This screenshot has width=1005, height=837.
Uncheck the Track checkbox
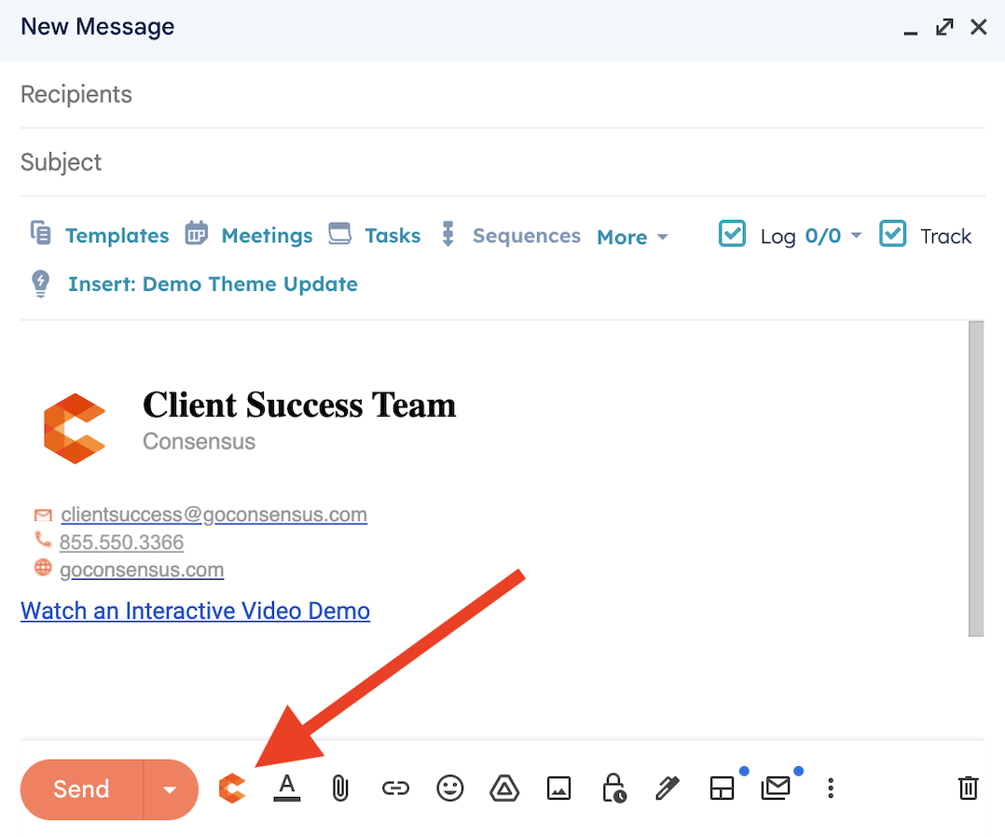(892, 235)
